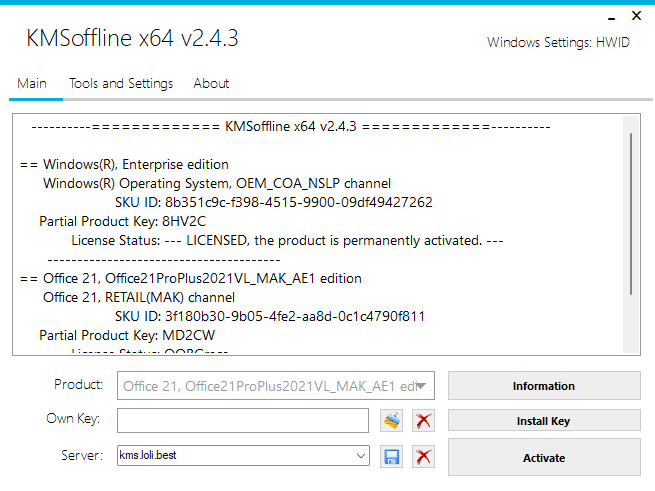The width and height of the screenshot is (655, 491).
Task: Focus the Own Key input field
Action: click(243, 420)
